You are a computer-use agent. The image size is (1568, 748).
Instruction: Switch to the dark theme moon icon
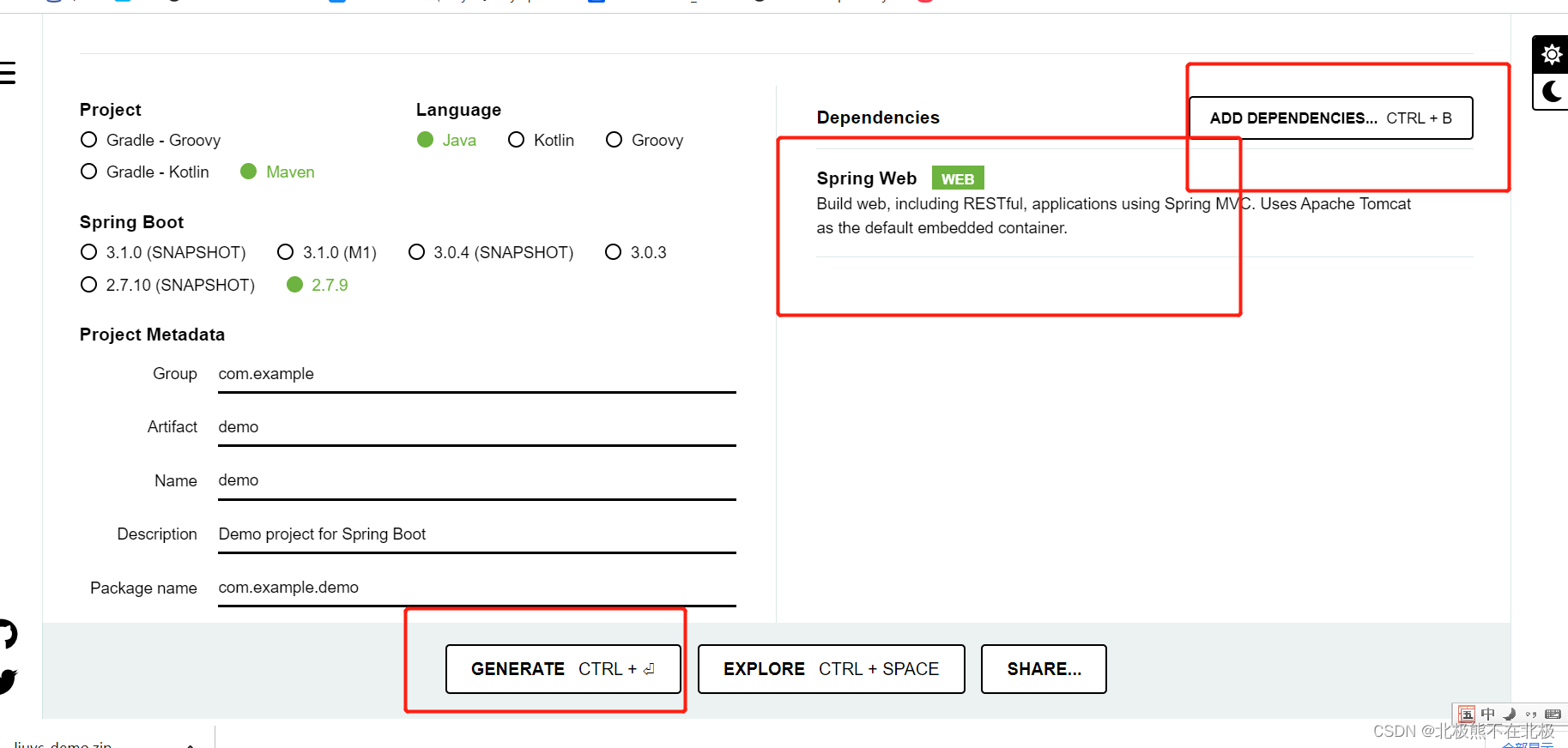click(1551, 91)
